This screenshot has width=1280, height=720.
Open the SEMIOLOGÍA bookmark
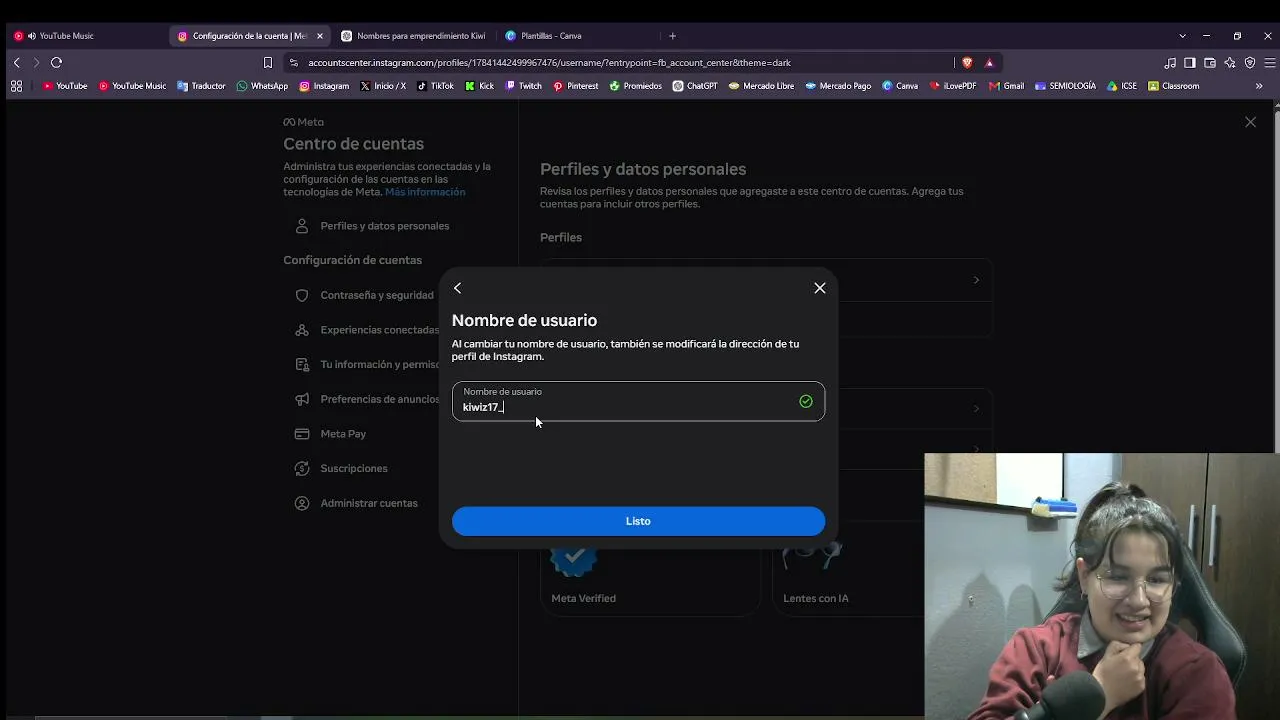(1065, 86)
